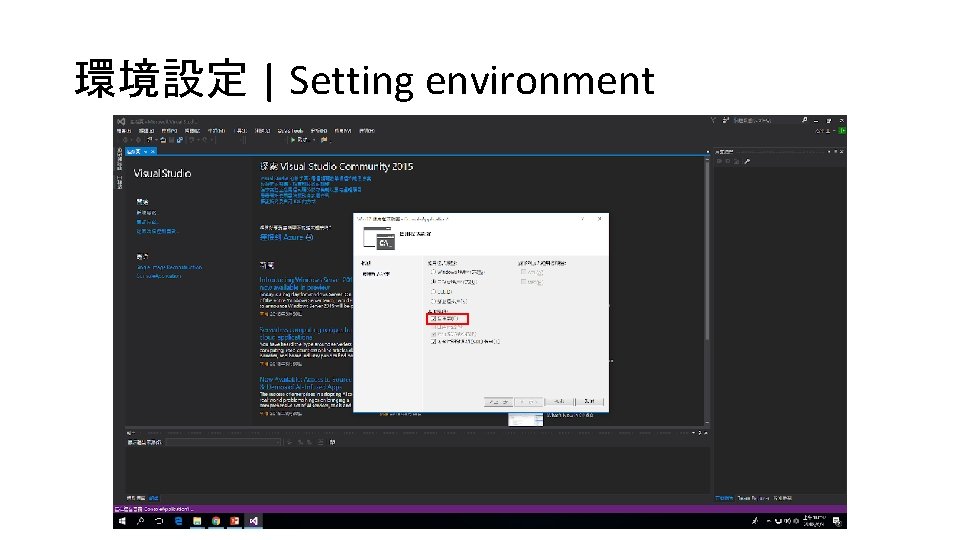Select Console application radio button

pos(433,282)
